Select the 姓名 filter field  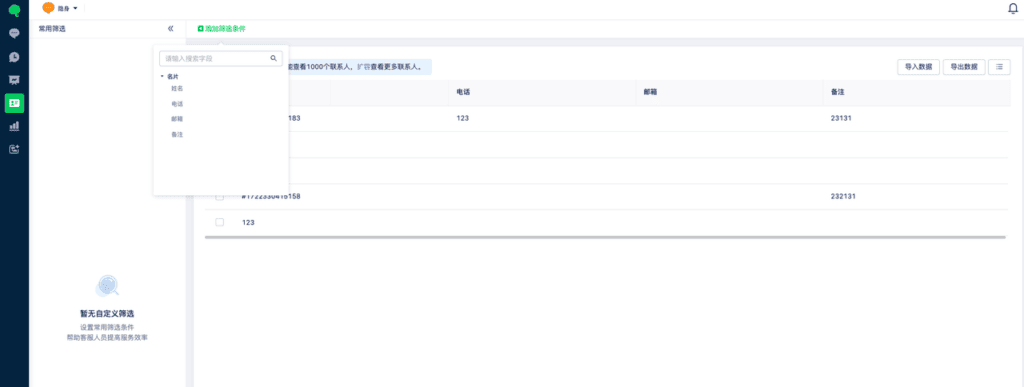coord(177,88)
